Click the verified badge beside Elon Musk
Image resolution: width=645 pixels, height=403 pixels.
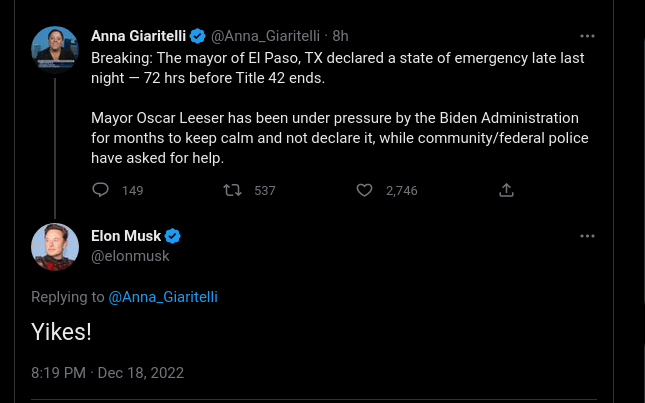[173, 236]
